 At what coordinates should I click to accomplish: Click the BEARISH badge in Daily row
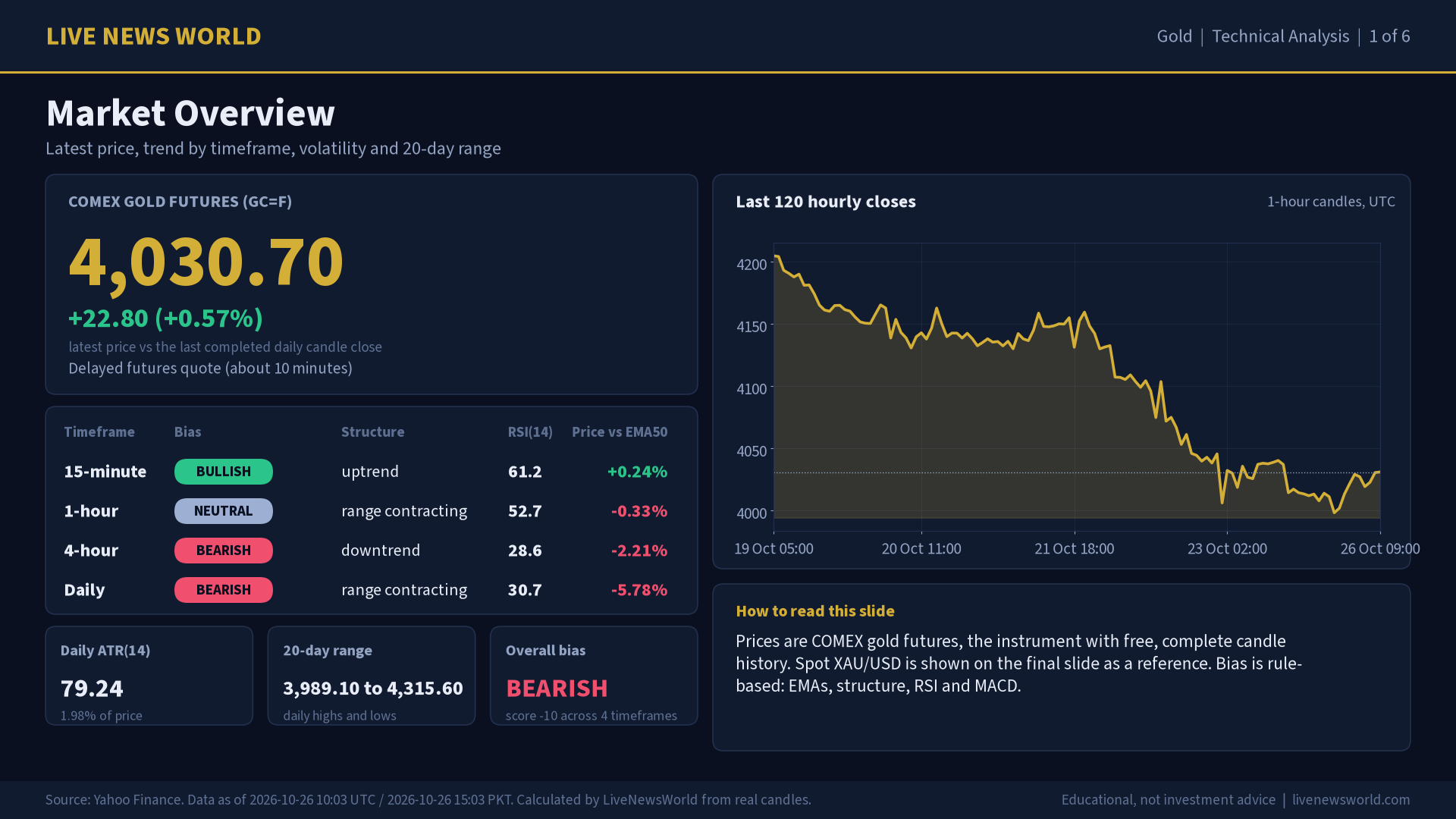[x=224, y=590]
